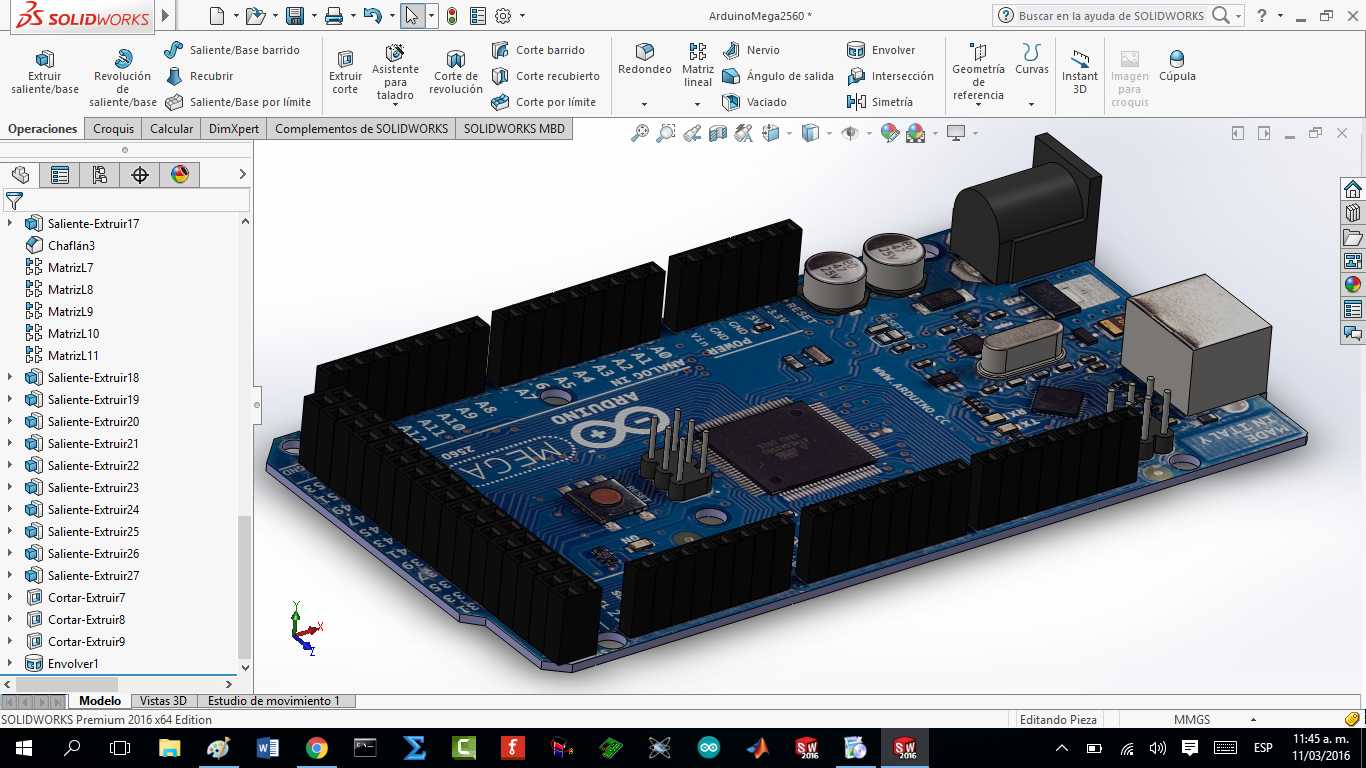
Task: Select the Cúpula dome tool
Action: click(1177, 66)
